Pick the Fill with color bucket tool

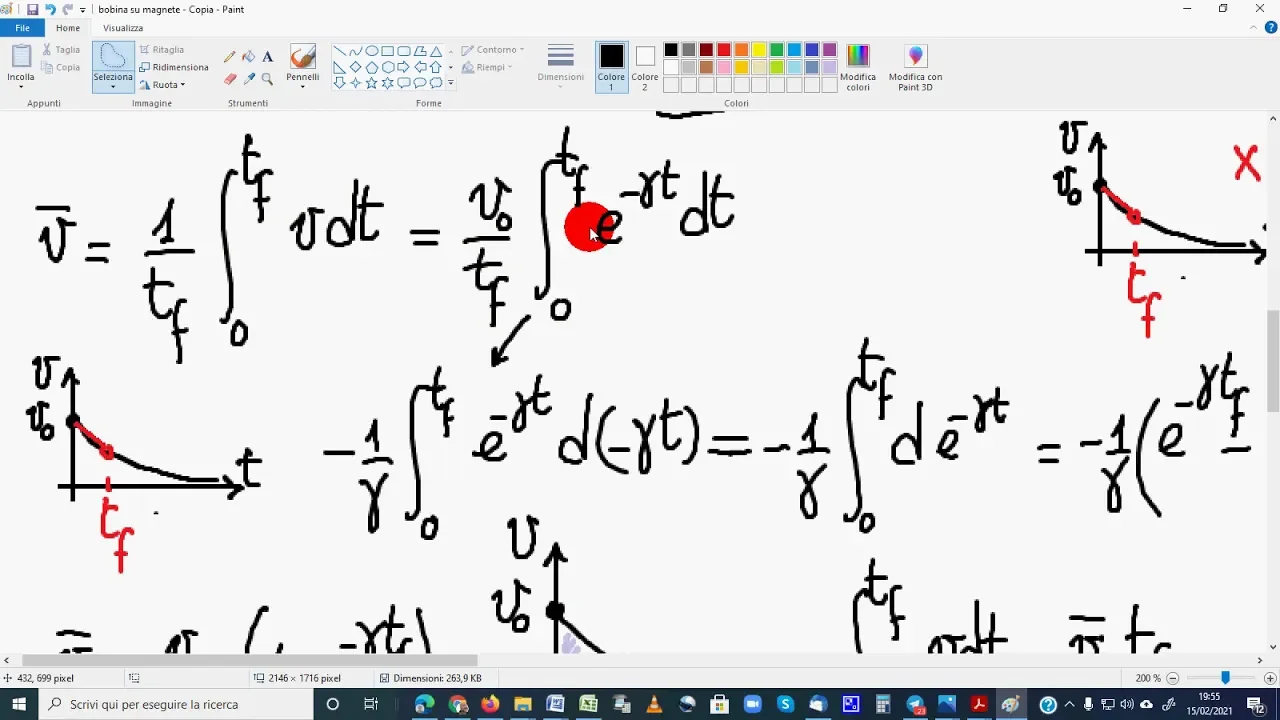click(249, 57)
